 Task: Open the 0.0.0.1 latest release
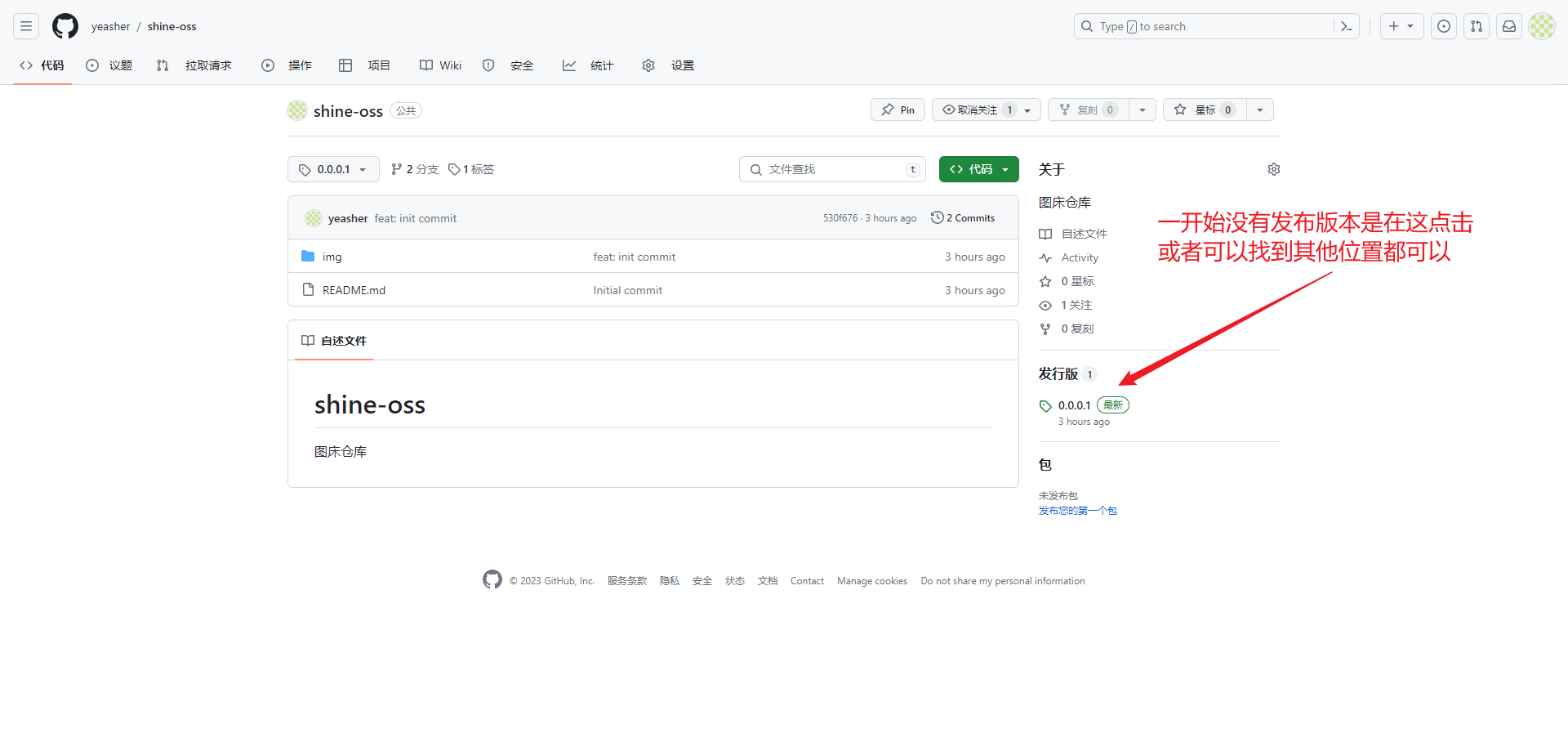(1084, 405)
